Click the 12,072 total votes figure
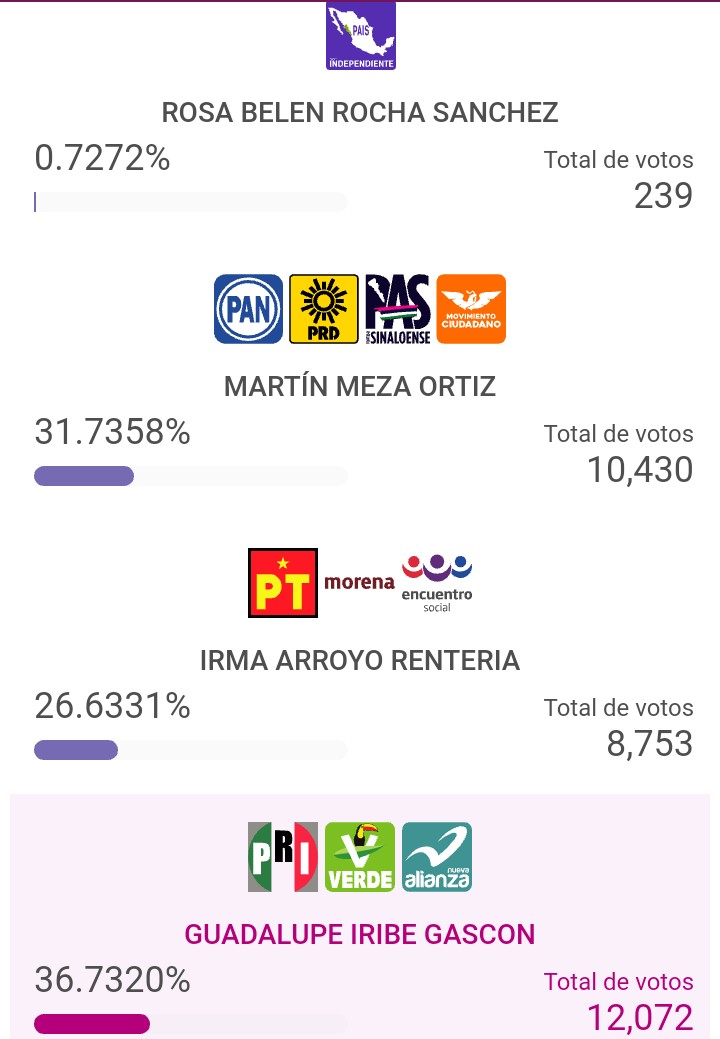 point(640,1018)
